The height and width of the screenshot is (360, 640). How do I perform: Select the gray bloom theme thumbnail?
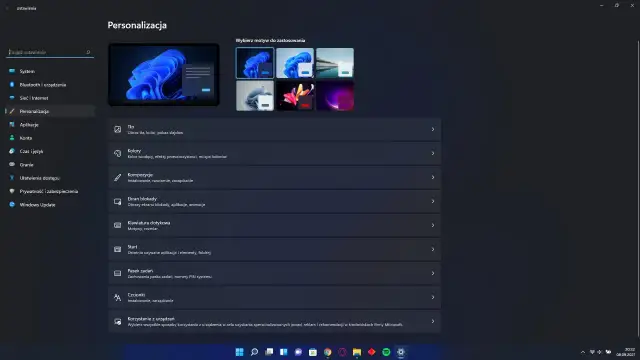coord(255,96)
